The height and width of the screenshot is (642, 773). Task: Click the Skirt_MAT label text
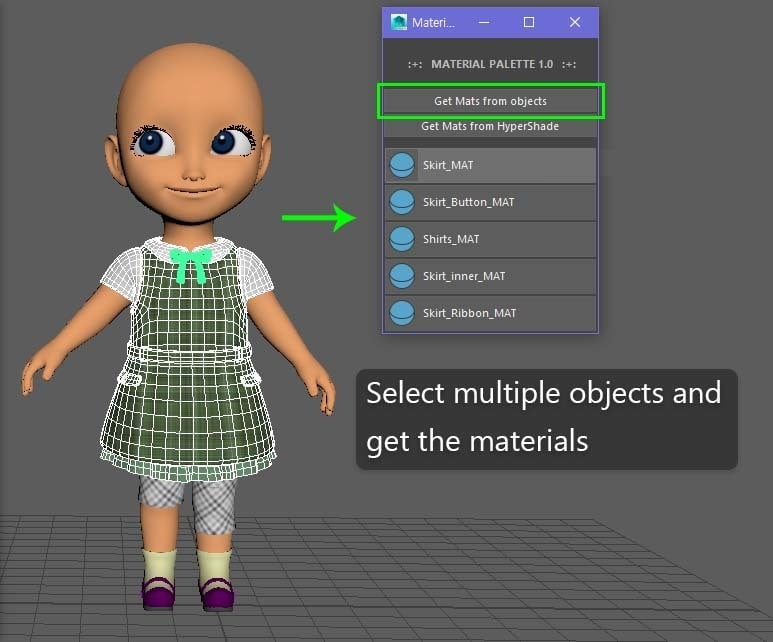click(x=448, y=165)
